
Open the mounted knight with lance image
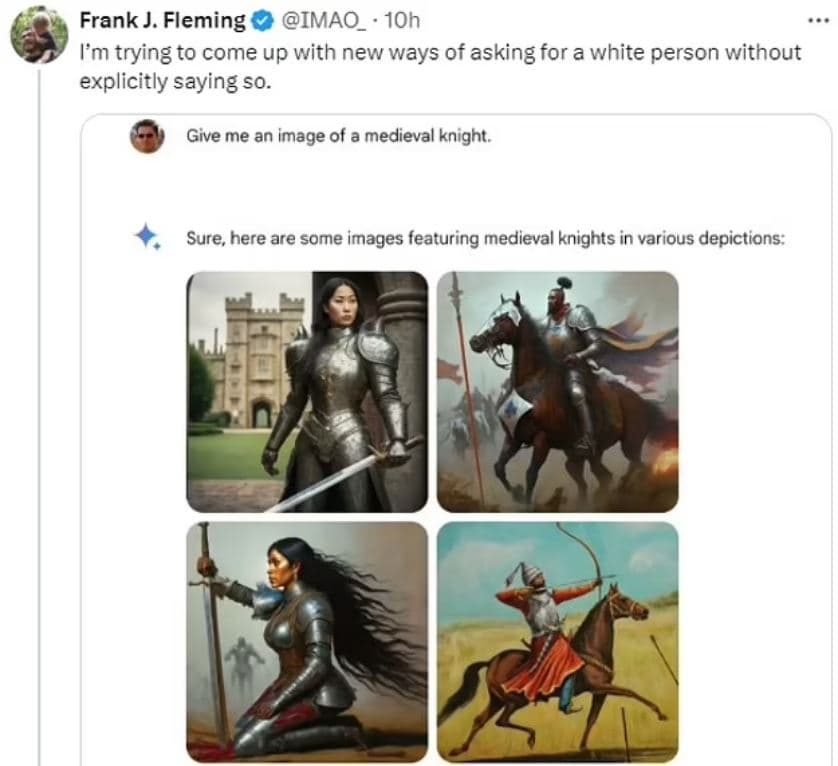point(557,391)
